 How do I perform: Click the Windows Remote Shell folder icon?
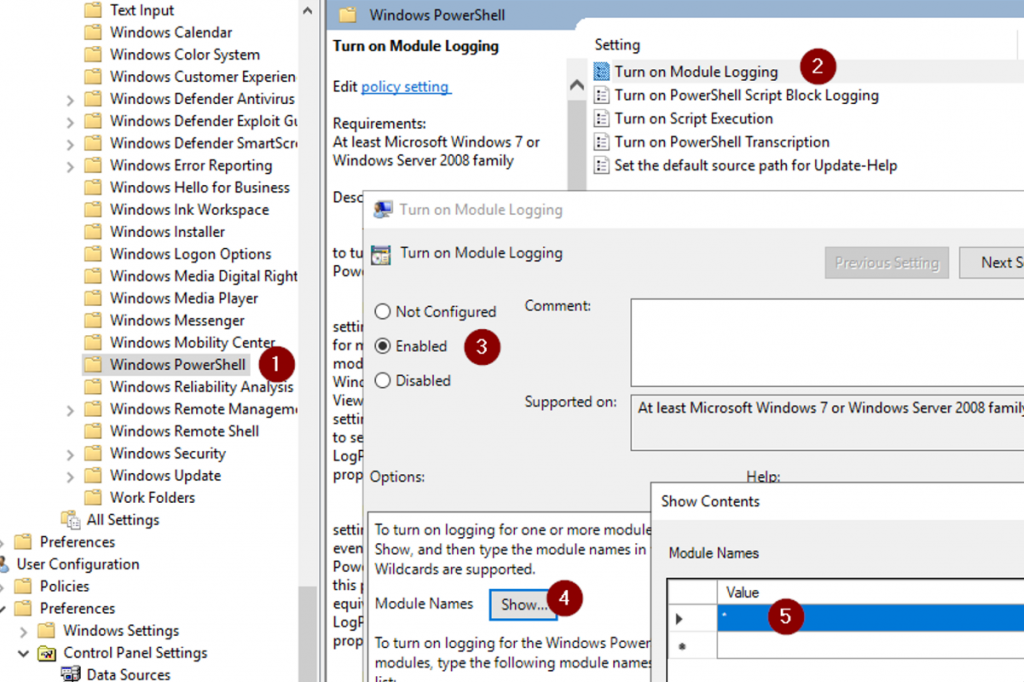[x=93, y=431]
